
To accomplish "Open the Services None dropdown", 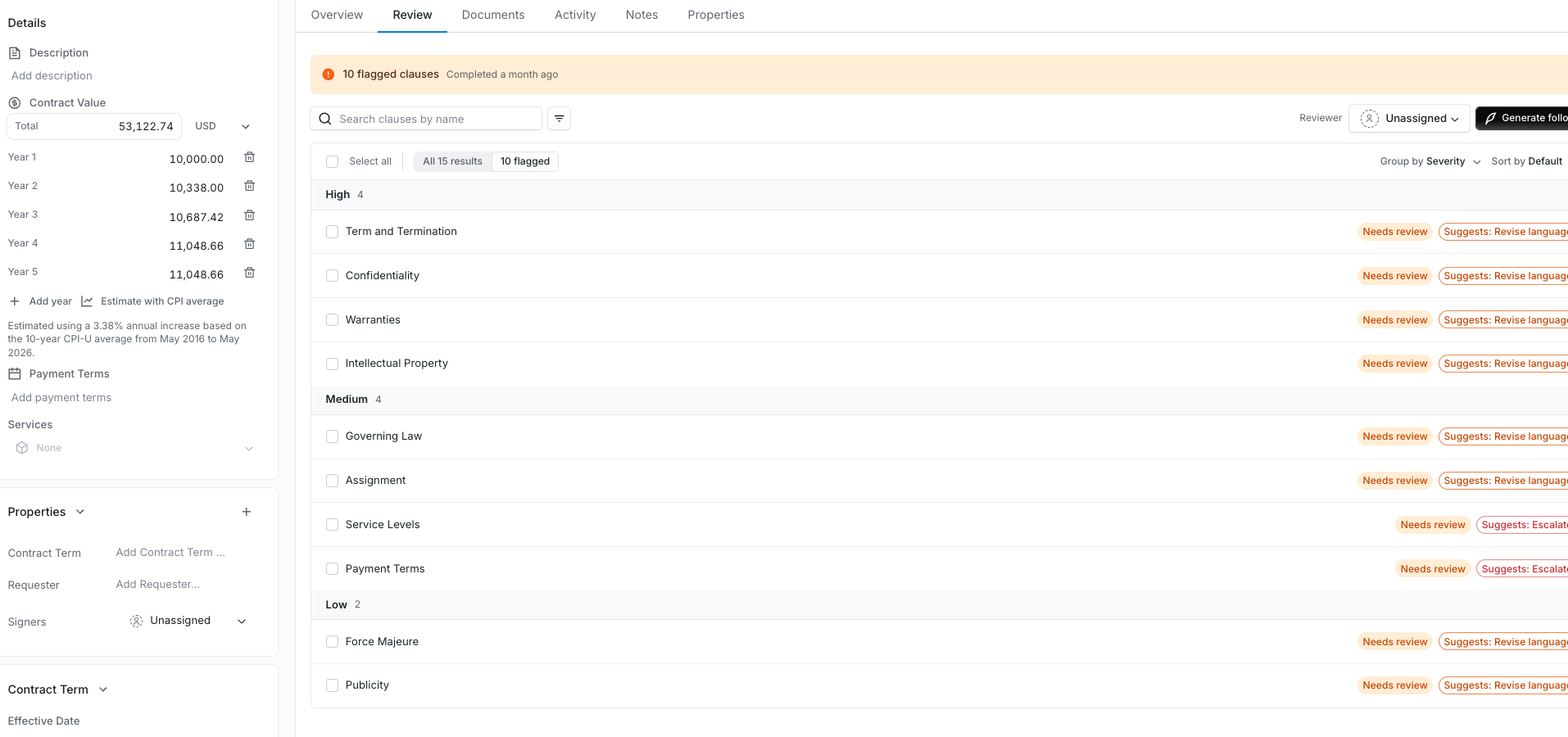I will pyautogui.click(x=135, y=448).
